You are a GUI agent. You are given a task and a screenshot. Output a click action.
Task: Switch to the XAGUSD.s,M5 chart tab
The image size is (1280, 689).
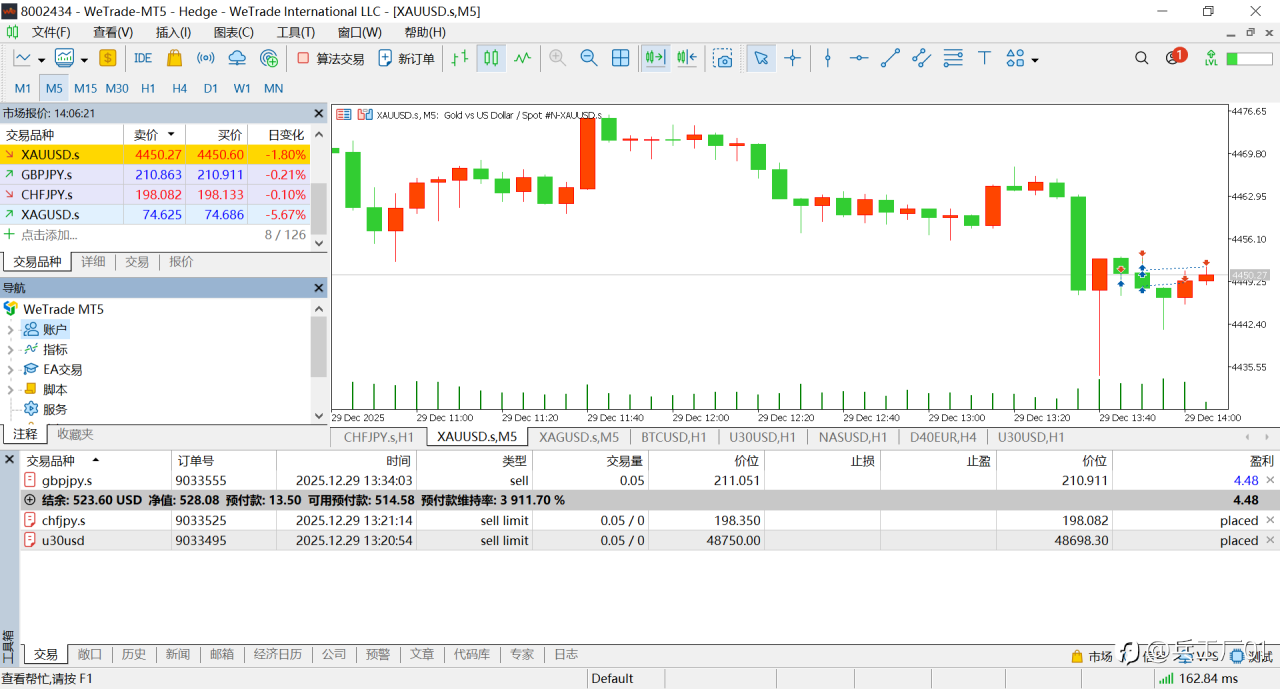[x=579, y=437]
